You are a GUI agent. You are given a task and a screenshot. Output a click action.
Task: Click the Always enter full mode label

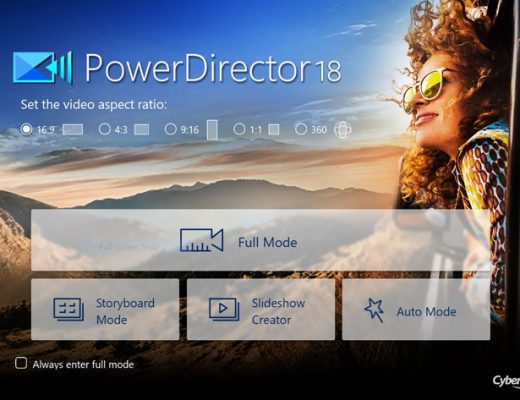83,364
